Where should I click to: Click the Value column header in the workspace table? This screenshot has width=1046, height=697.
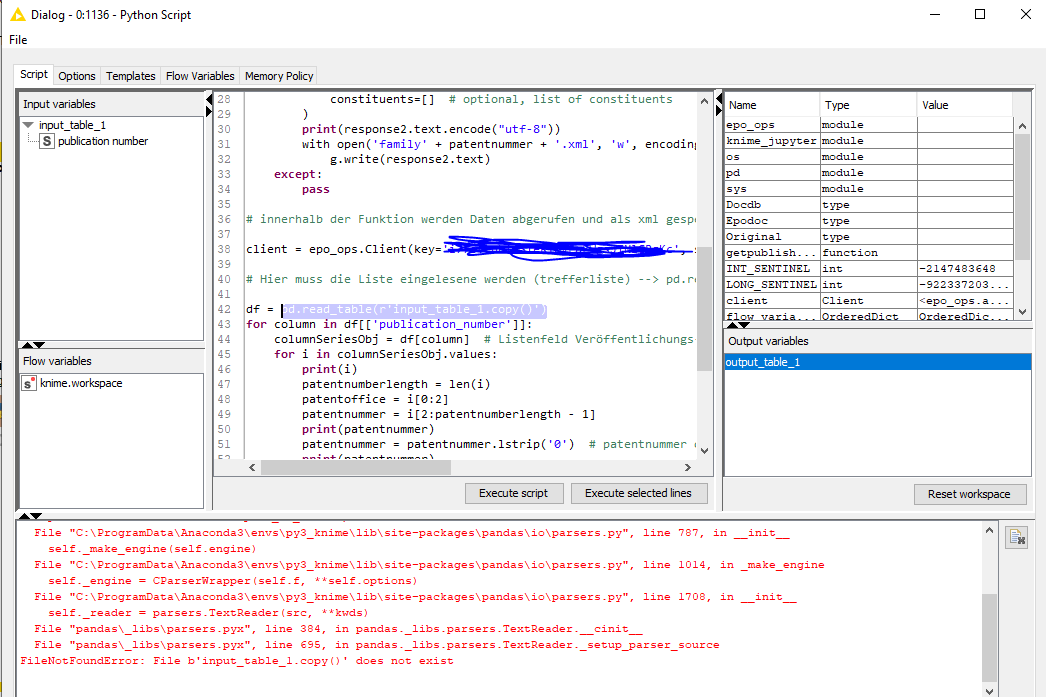tap(965, 105)
